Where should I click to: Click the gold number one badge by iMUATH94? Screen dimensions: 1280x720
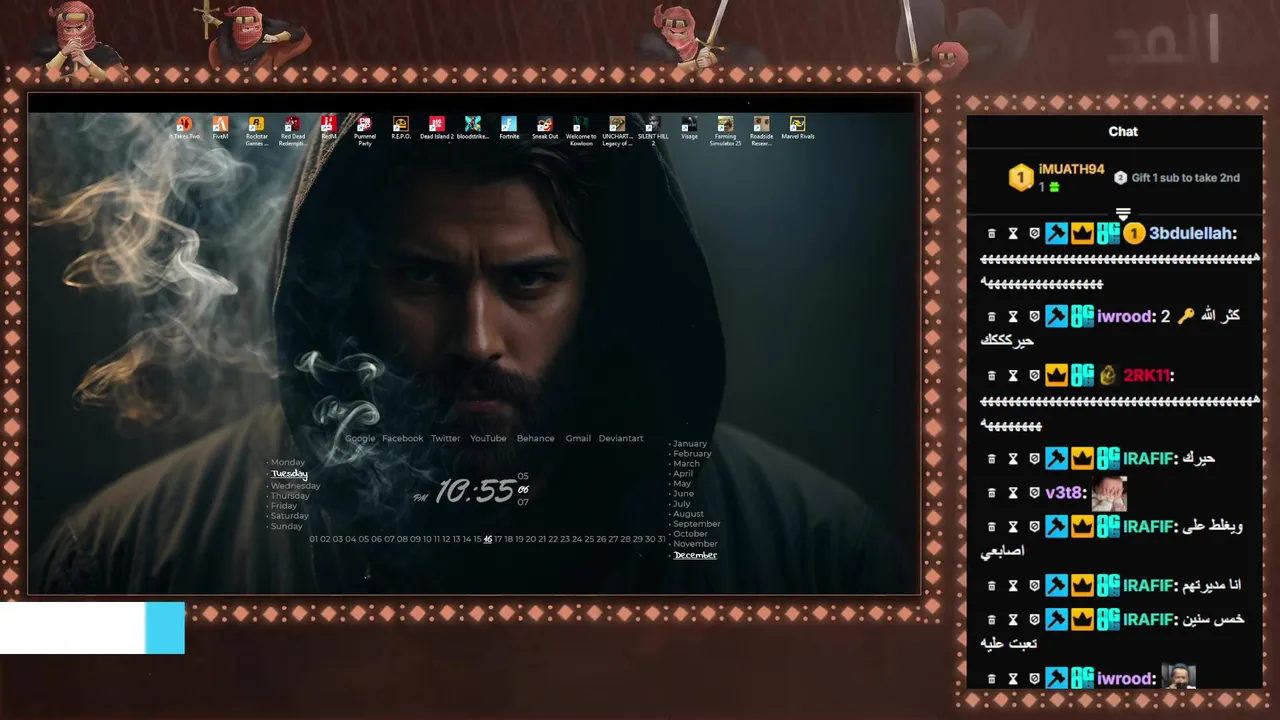tap(1020, 178)
